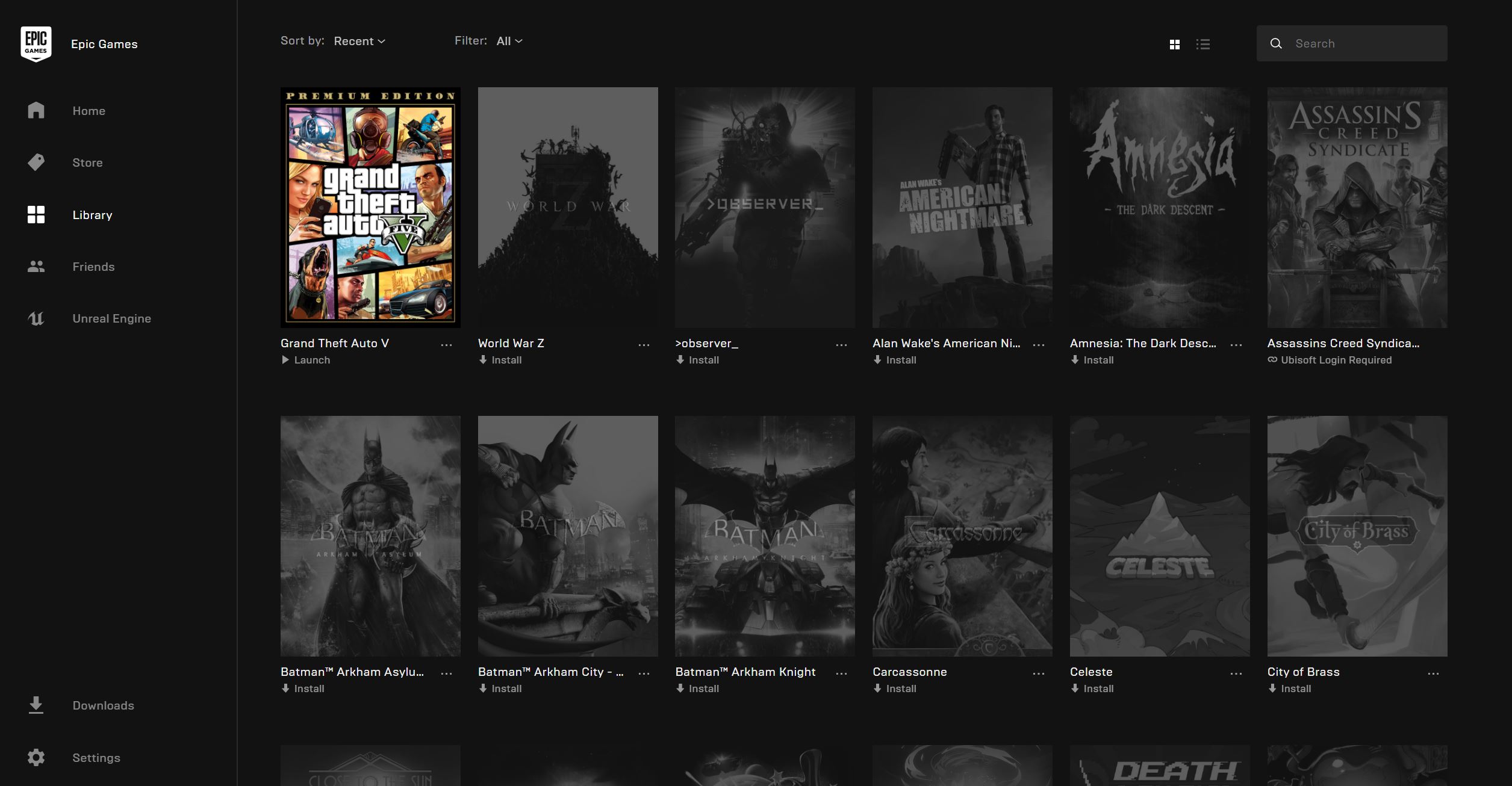Open the Alan Wake's American Nightmare cover
Image resolution: width=1512 pixels, height=786 pixels.
coord(962,208)
